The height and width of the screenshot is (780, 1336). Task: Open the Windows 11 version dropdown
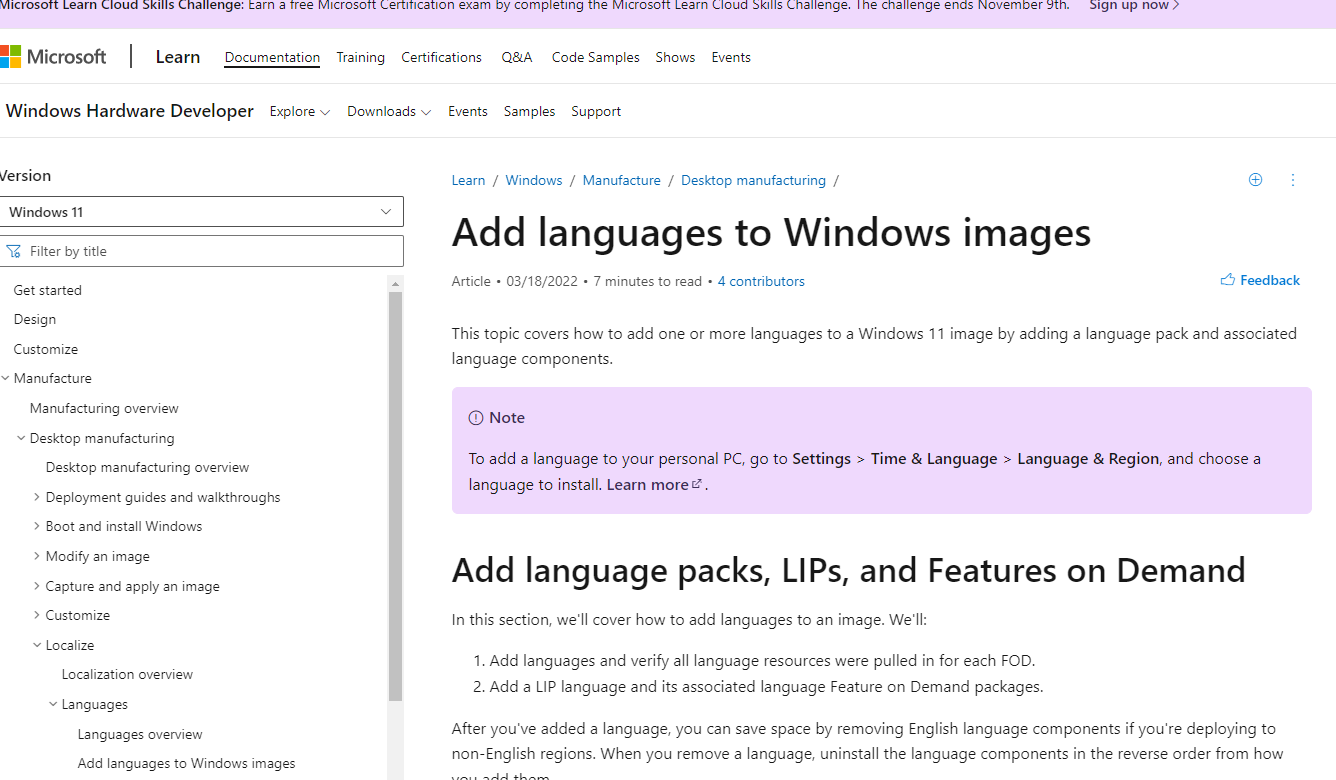coord(201,212)
